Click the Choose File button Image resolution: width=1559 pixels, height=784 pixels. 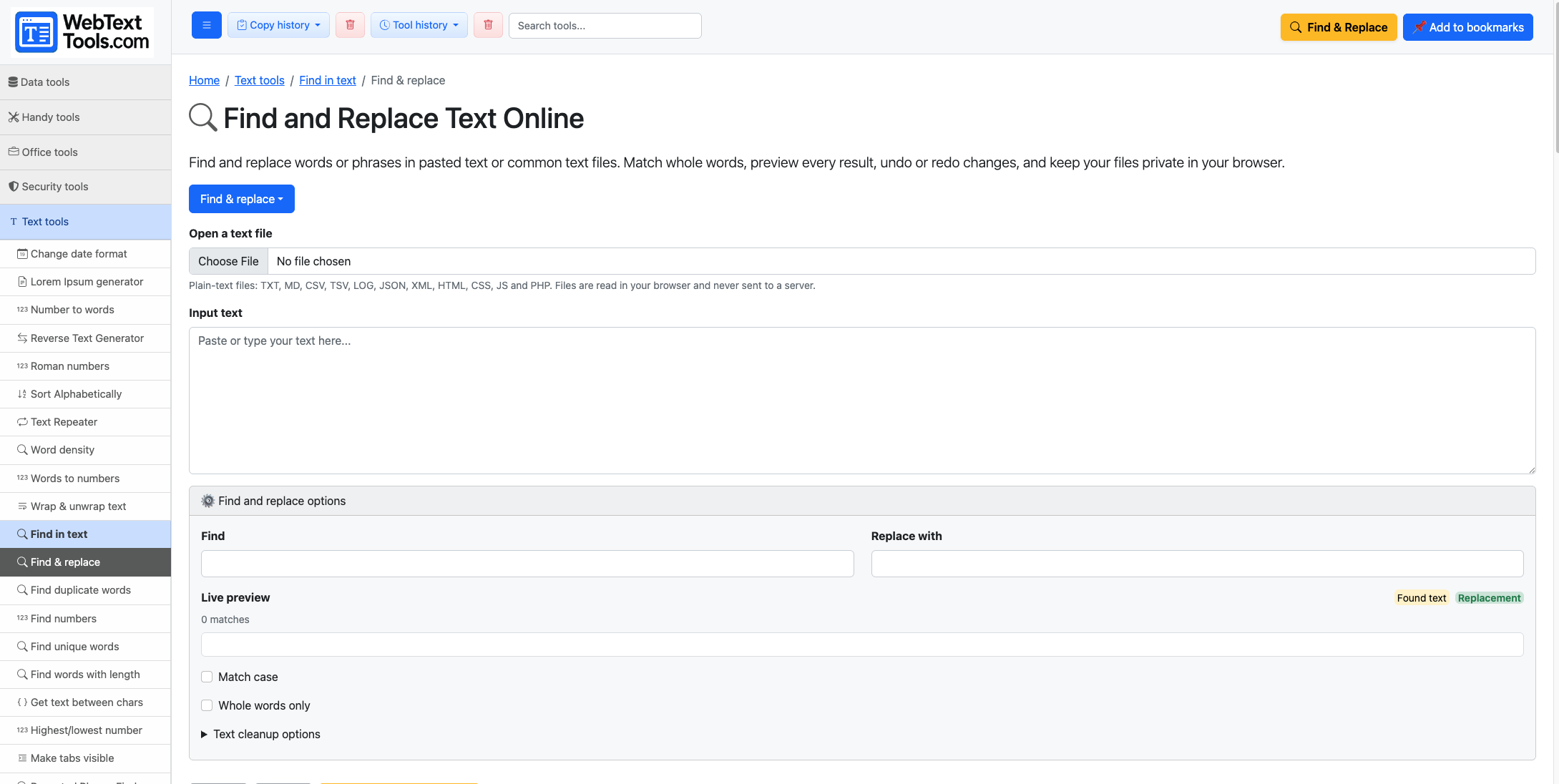pyautogui.click(x=228, y=261)
